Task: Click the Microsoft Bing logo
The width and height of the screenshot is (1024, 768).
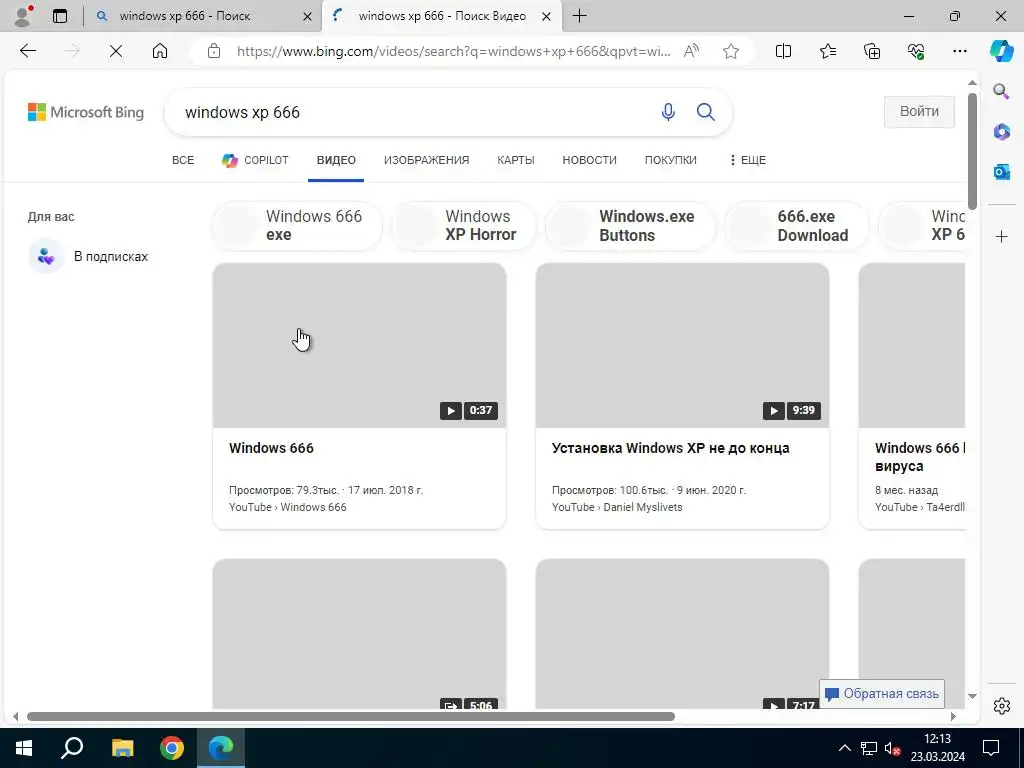Action: (86, 112)
